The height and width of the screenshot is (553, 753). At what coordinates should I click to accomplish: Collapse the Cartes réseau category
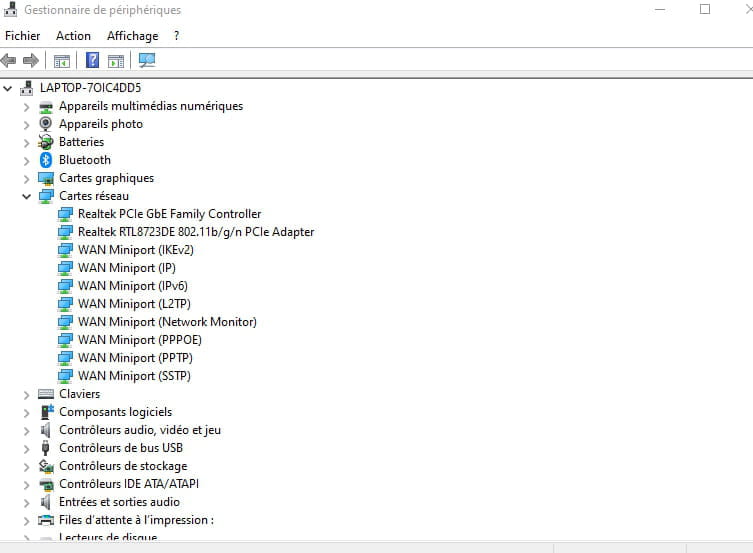tap(27, 196)
